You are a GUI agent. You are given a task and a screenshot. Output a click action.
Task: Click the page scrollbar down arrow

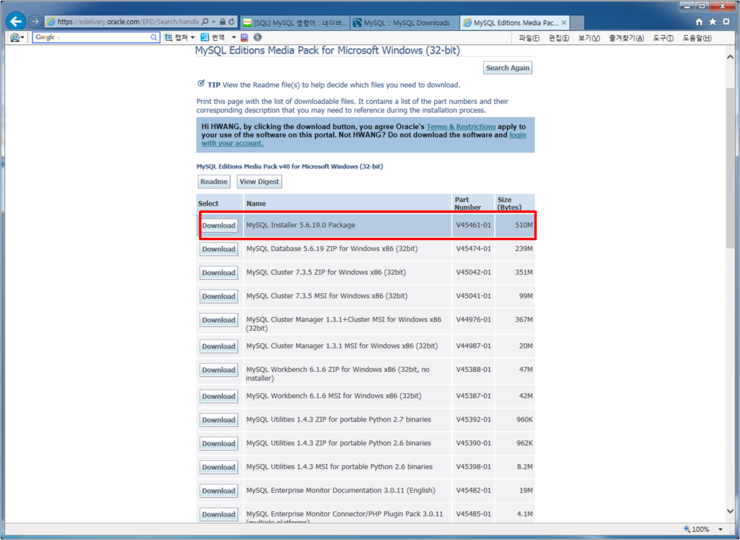click(x=730, y=511)
